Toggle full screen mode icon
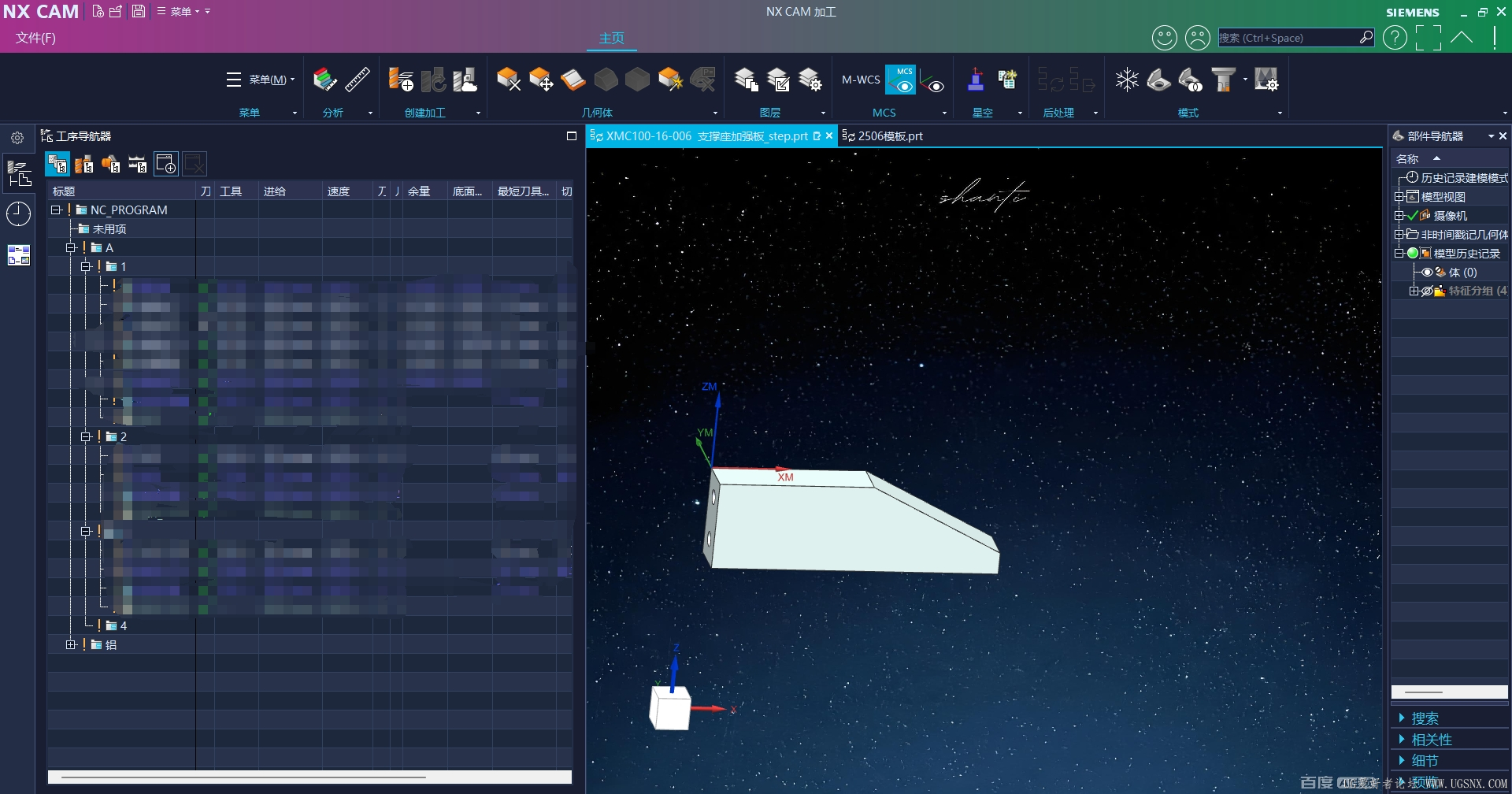 click(x=1429, y=38)
